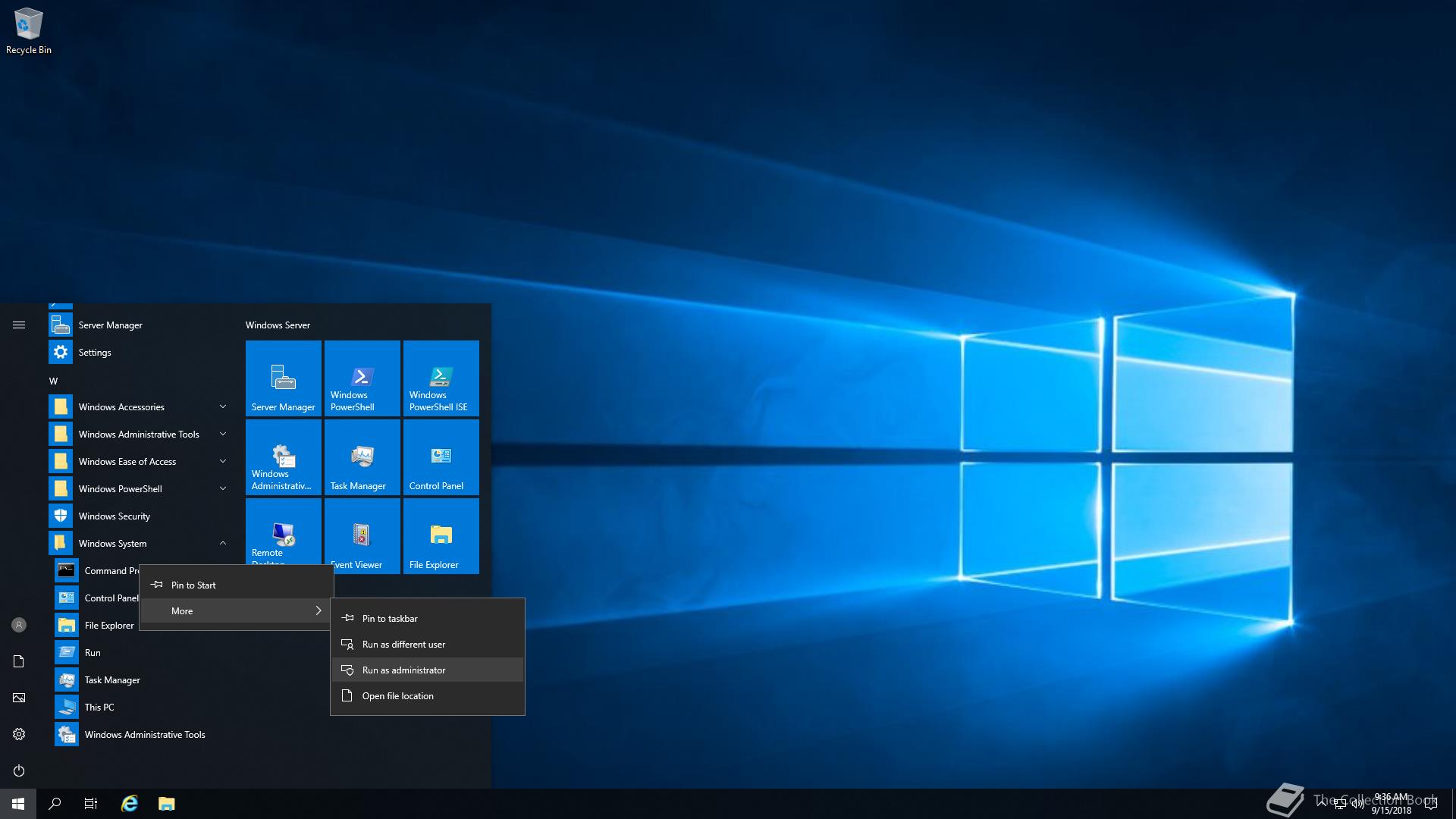Choose Run as different user

[x=428, y=644]
